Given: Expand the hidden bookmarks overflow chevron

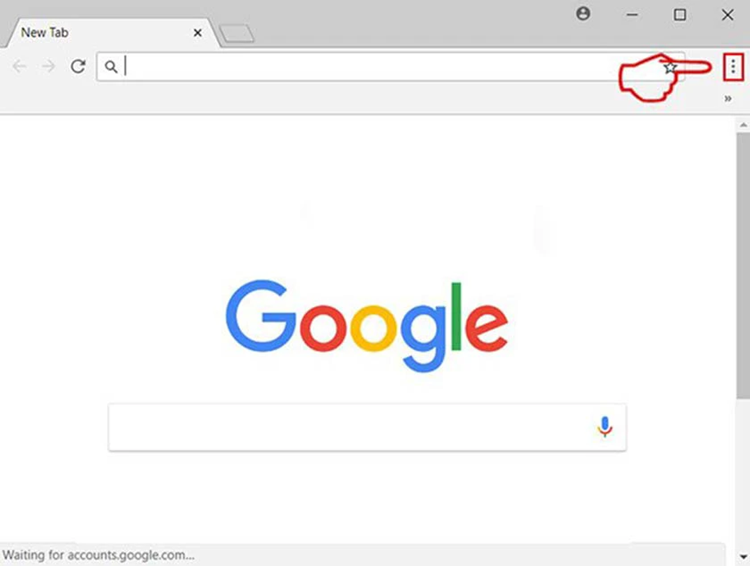Looking at the screenshot, I should [x=728, y=99].
